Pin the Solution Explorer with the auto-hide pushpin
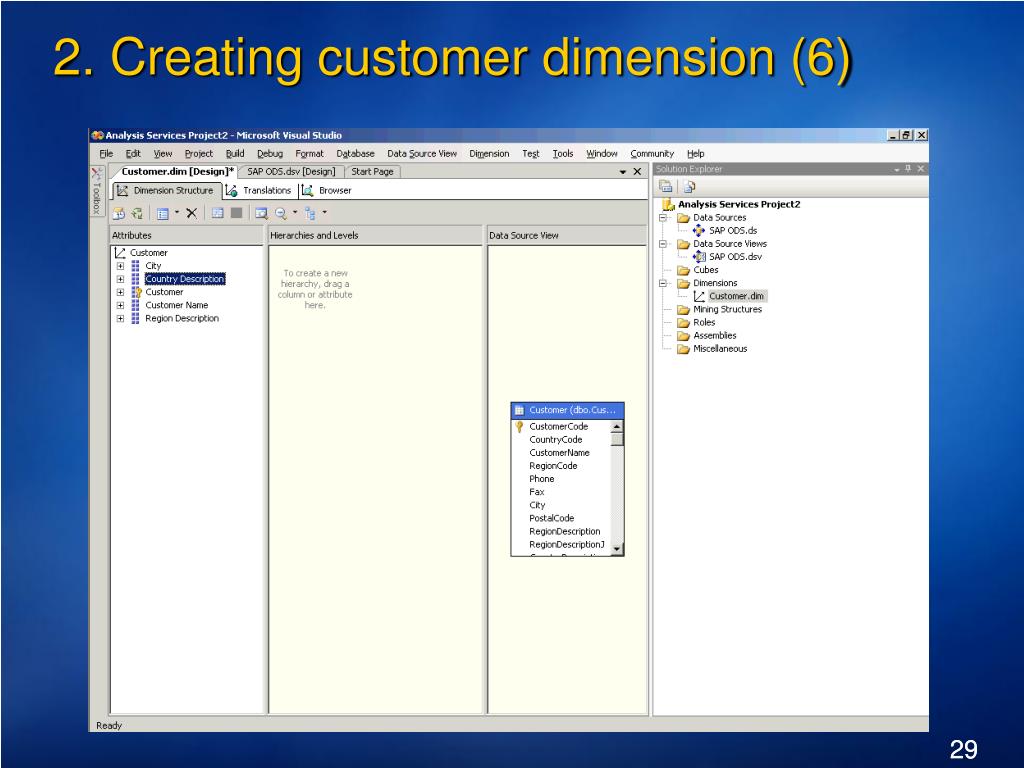 [908, 168]
